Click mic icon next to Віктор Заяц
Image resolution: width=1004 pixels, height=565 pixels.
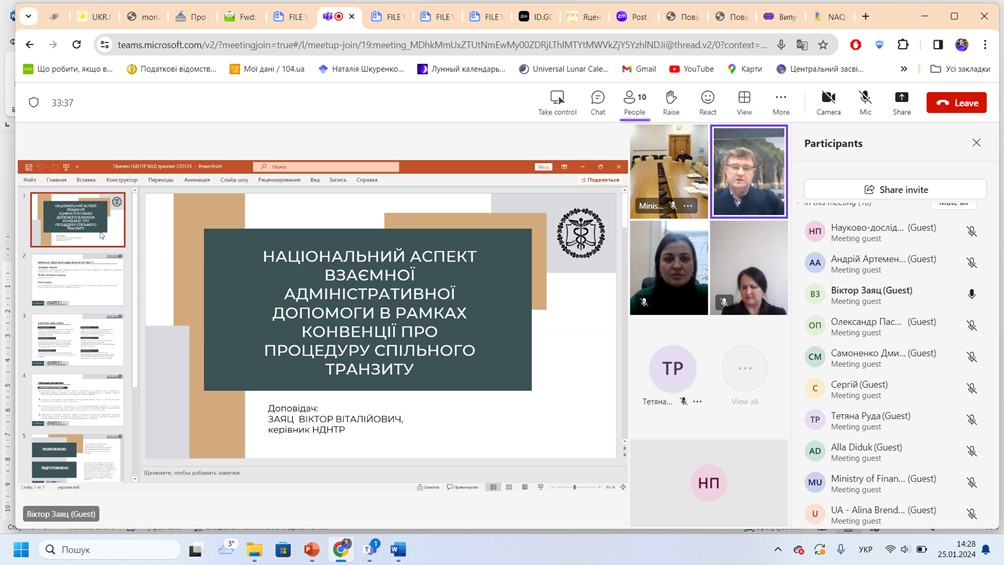[971, 294]
